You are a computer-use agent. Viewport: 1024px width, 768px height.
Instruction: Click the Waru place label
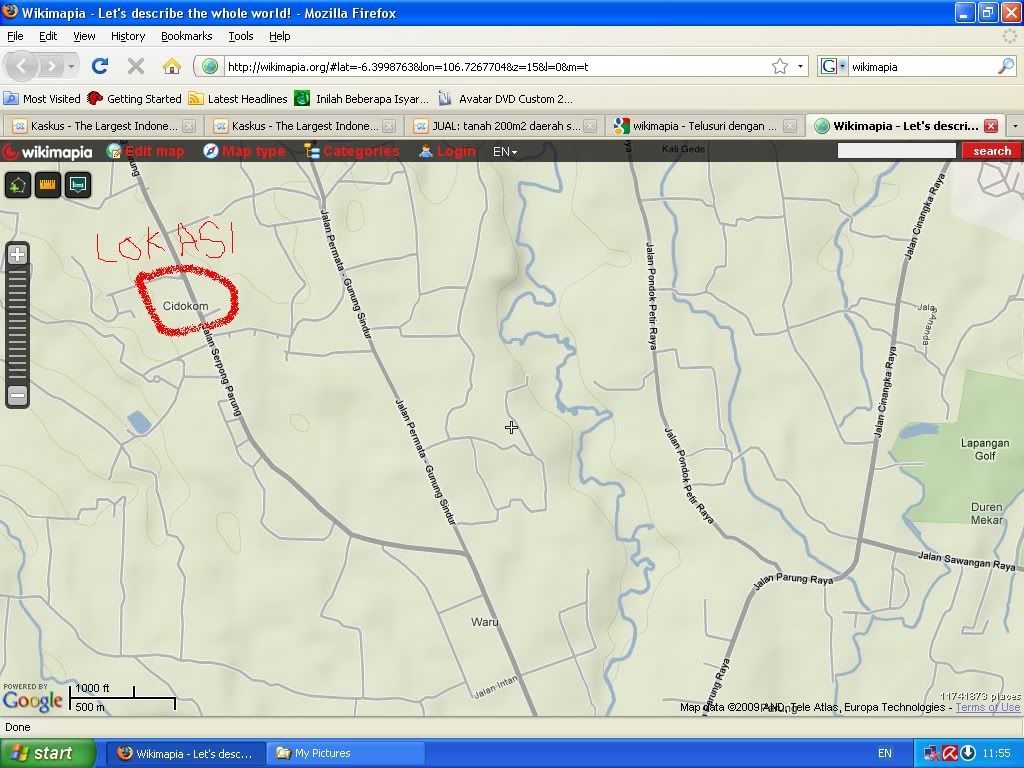tap(485, 622)
